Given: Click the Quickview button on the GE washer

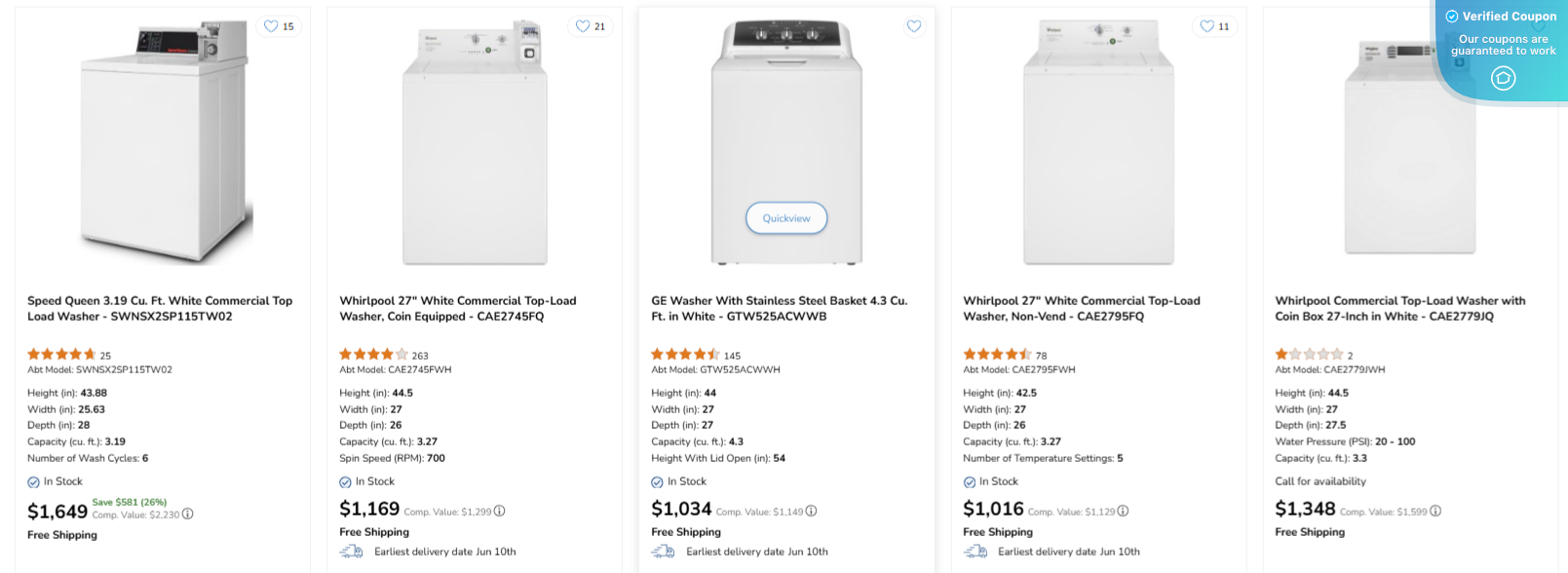Looking at the screenshot, I should coord(785,217).
